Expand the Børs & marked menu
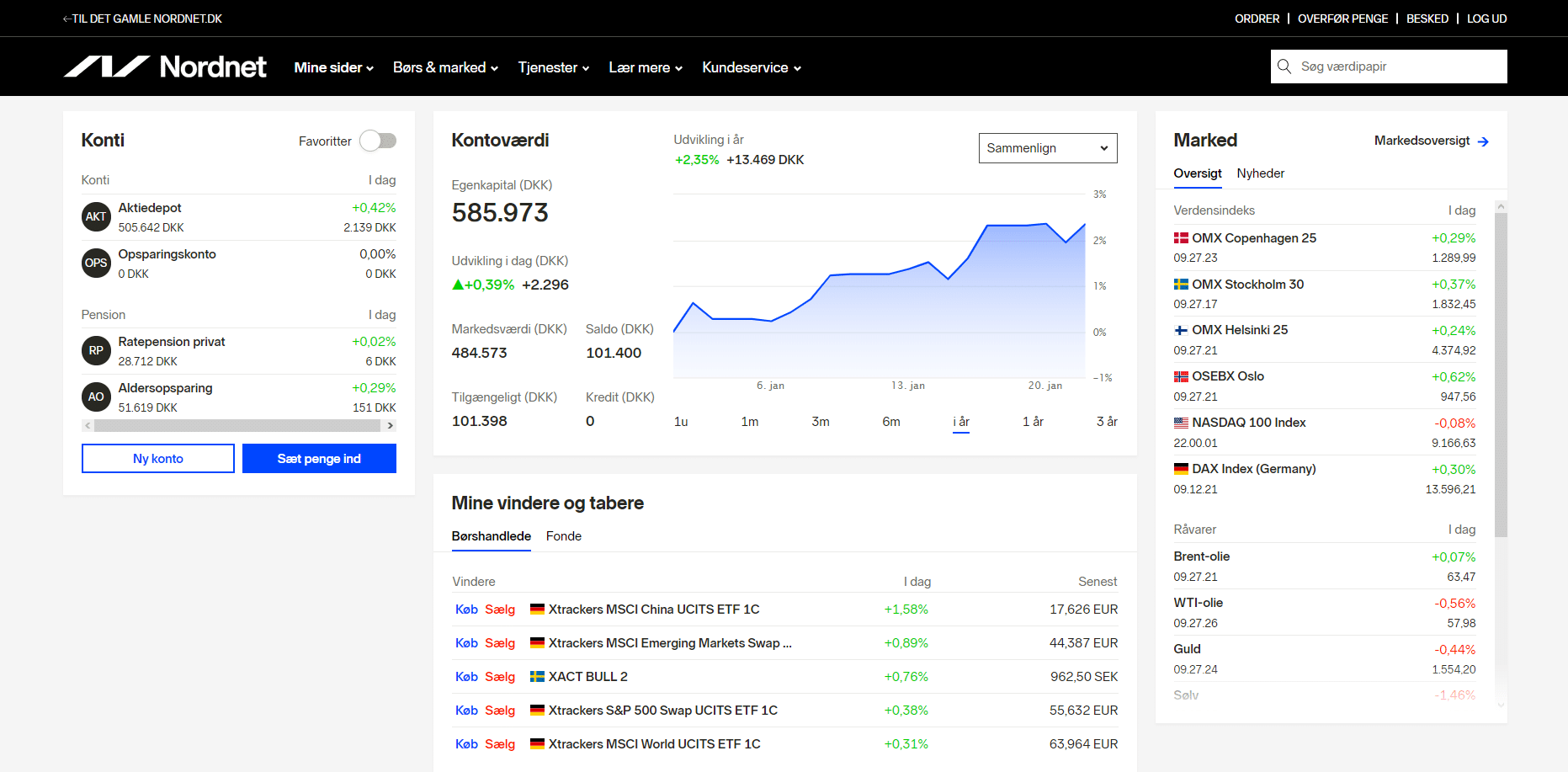The image size is (1568, 772). point(445,67)
